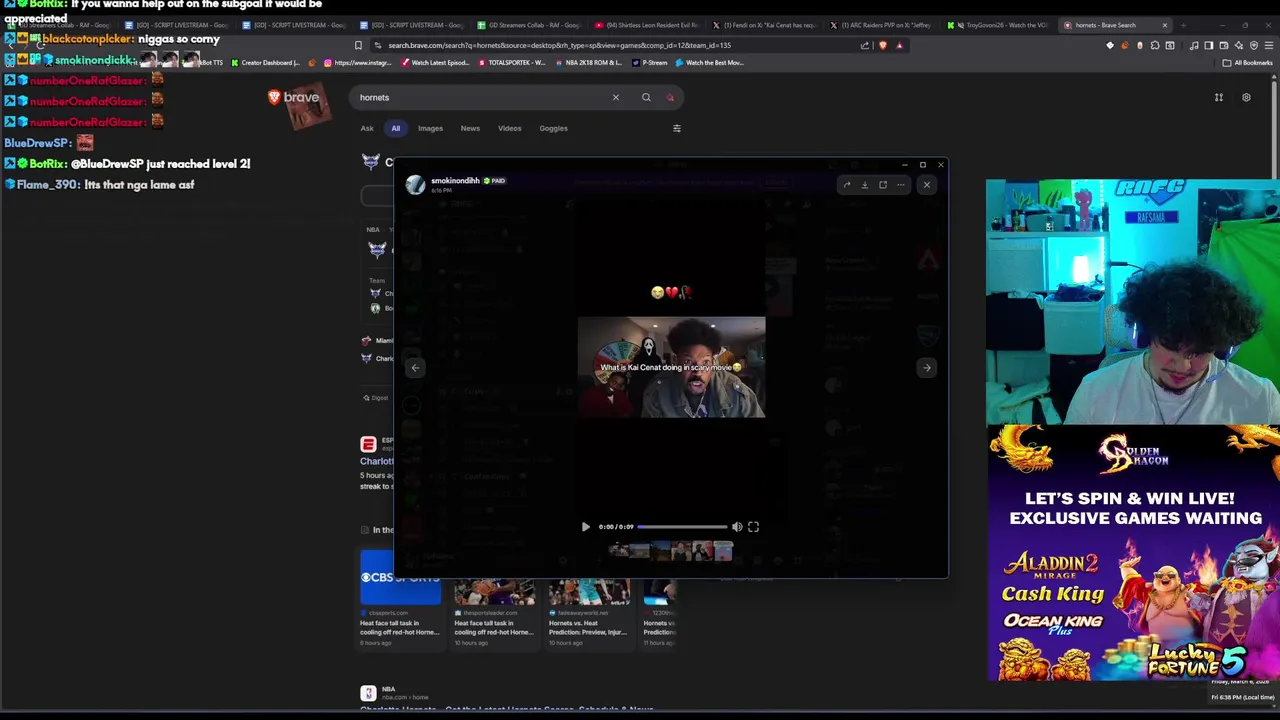This screenshot has width=1280, height=720.
Task: Mute the video using the speaker icon
Action: click(738, 526)
